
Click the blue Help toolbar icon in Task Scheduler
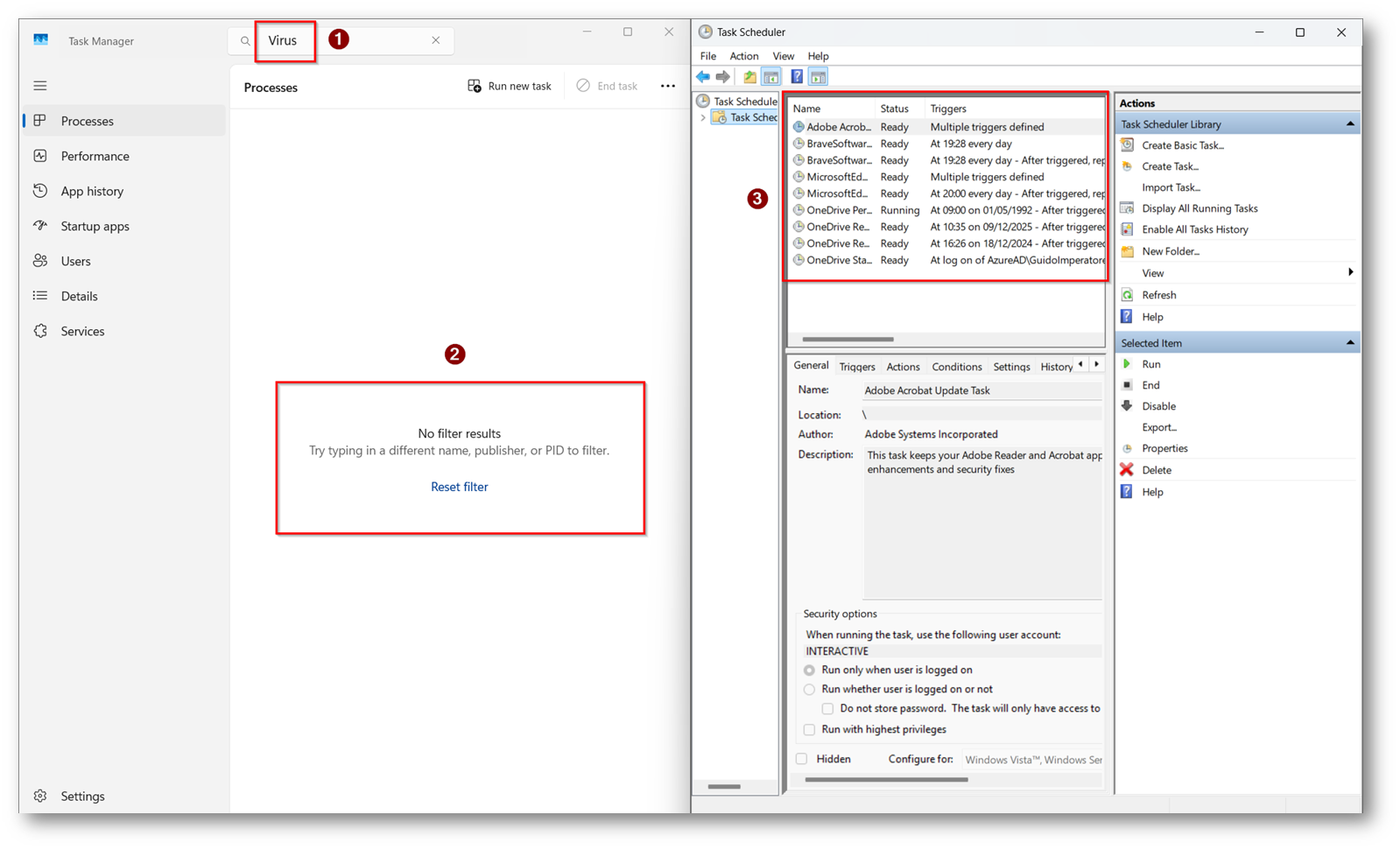(797, 77)
